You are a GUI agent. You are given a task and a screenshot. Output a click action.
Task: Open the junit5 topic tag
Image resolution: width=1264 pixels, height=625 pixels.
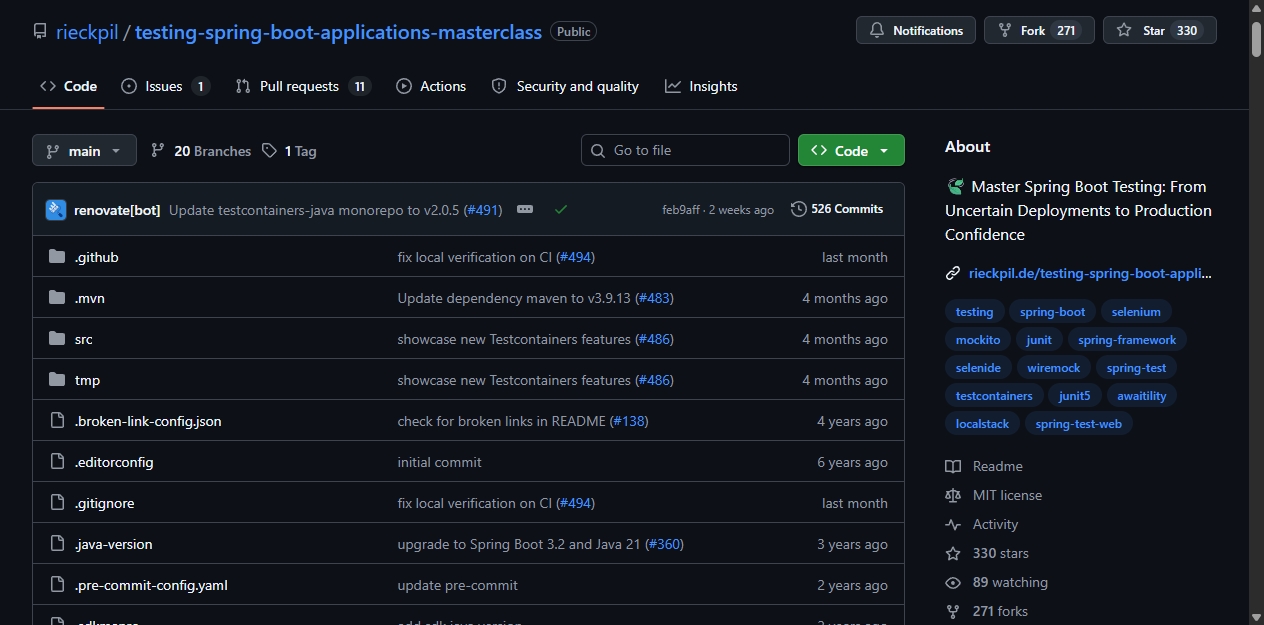pos(1075,396)
